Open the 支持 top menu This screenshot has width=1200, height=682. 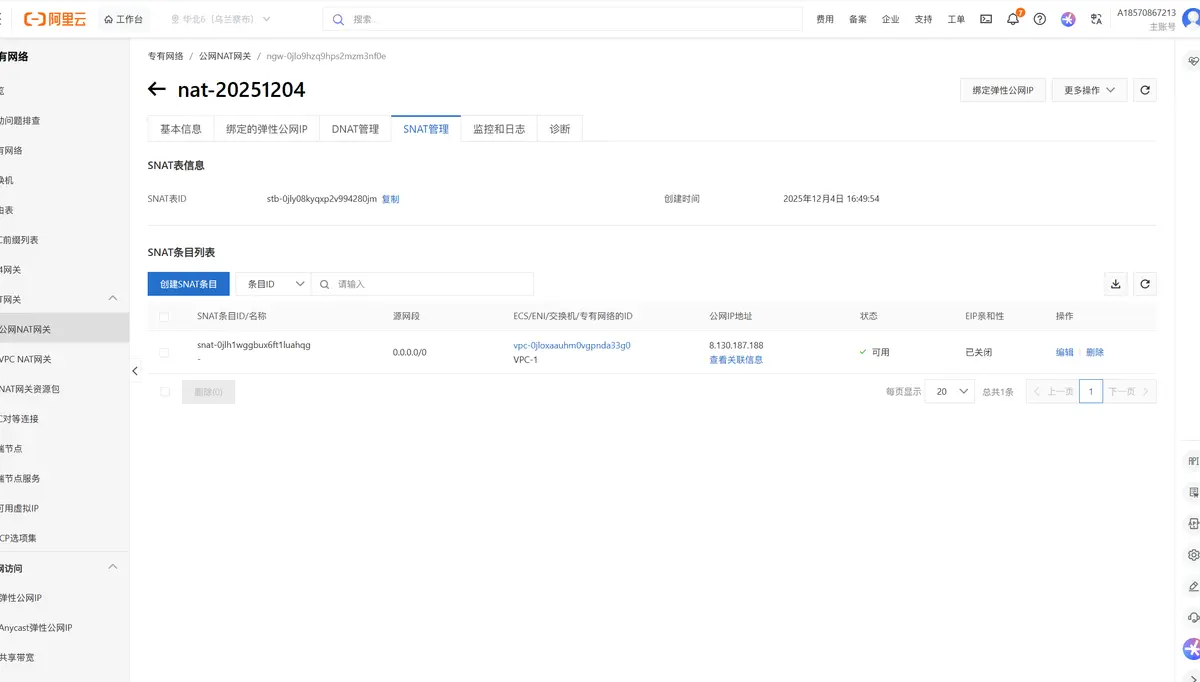(923, 19)
